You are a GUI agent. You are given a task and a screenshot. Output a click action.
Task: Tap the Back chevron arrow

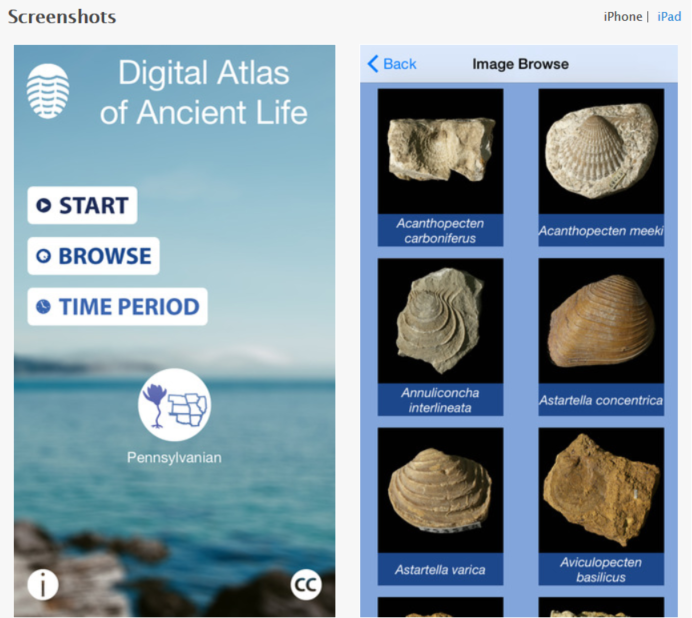(373, 64)
